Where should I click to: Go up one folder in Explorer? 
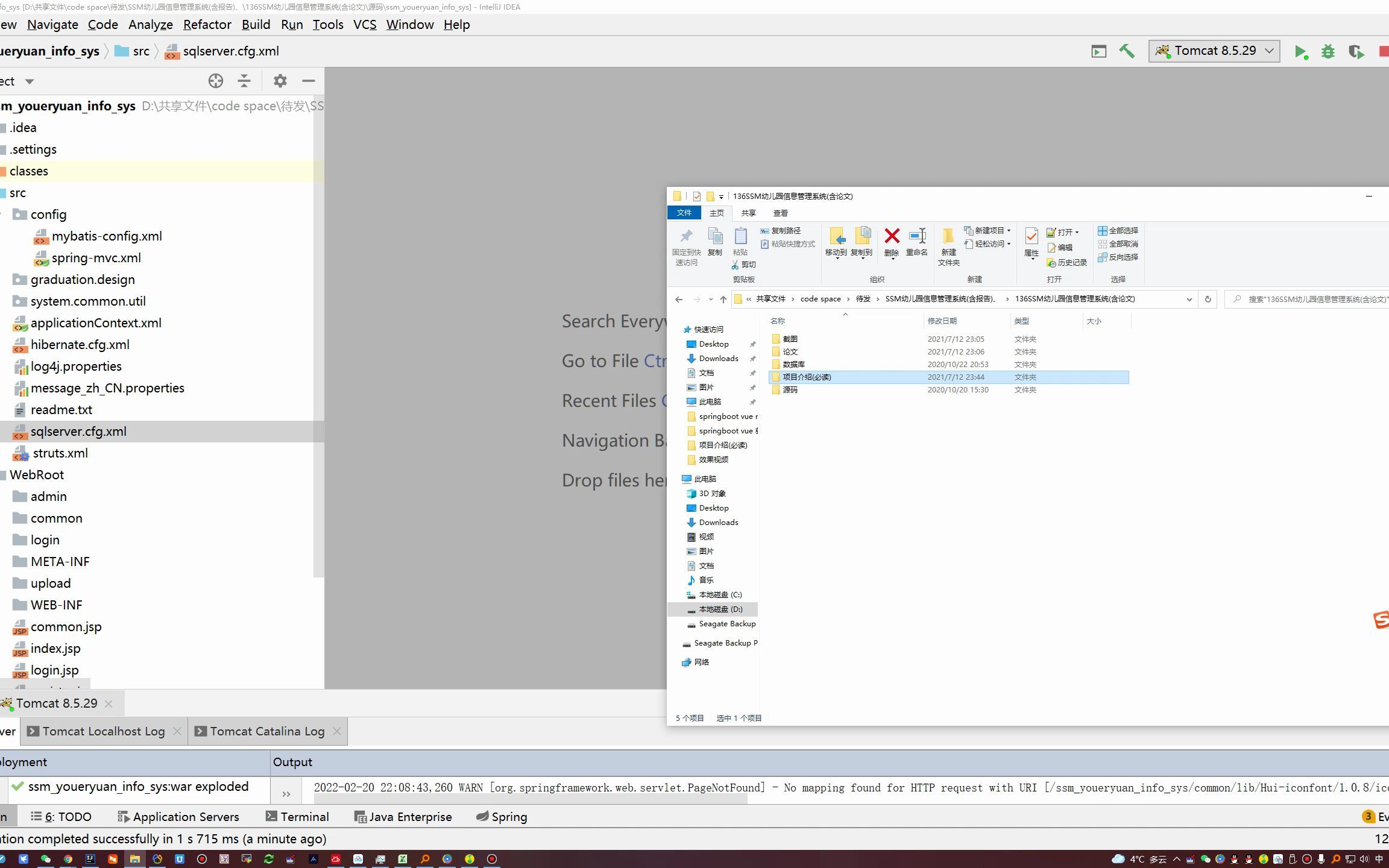click(723, 299)
